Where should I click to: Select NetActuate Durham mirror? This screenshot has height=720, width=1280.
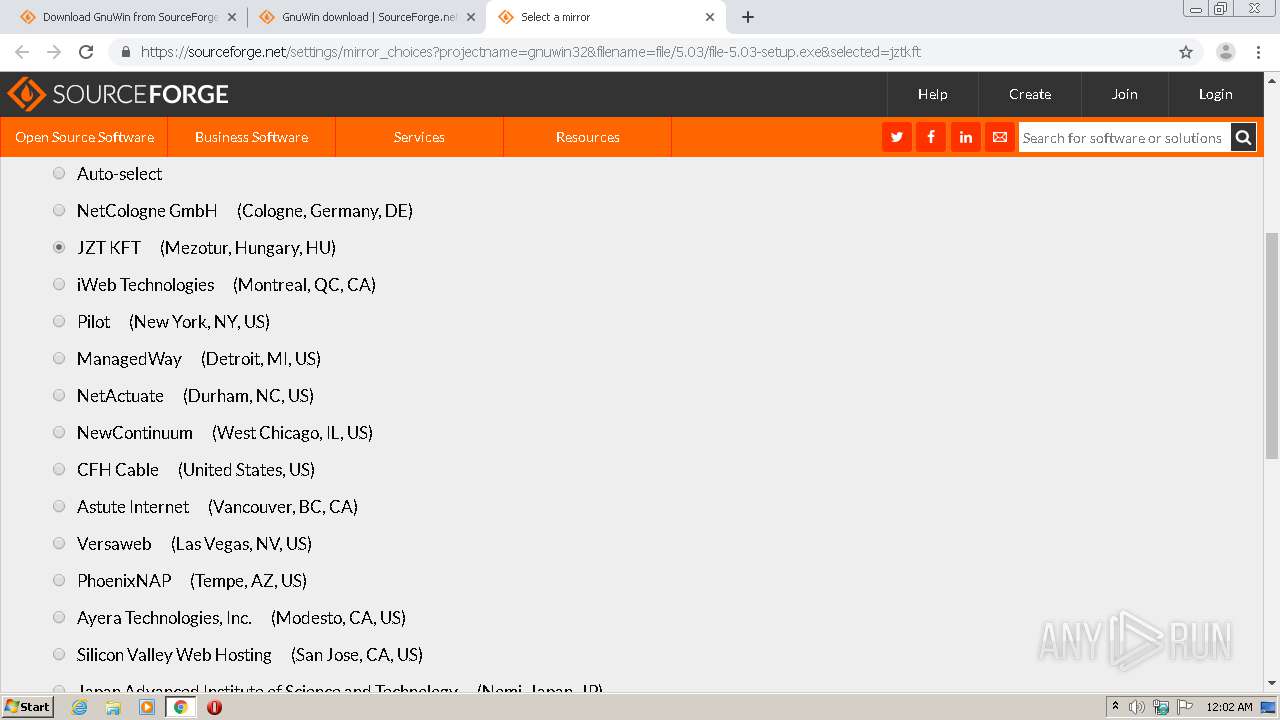pos(59,395)
